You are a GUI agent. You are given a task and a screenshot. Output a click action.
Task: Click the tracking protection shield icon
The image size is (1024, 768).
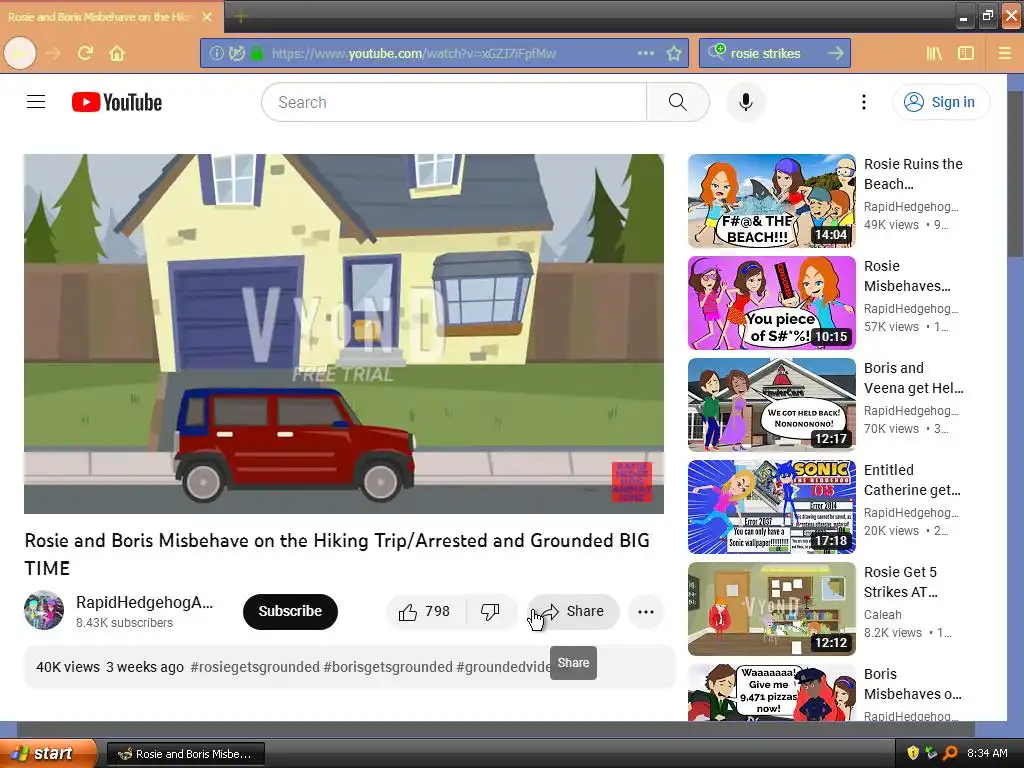pyautogui.click(x=236, y=53)
